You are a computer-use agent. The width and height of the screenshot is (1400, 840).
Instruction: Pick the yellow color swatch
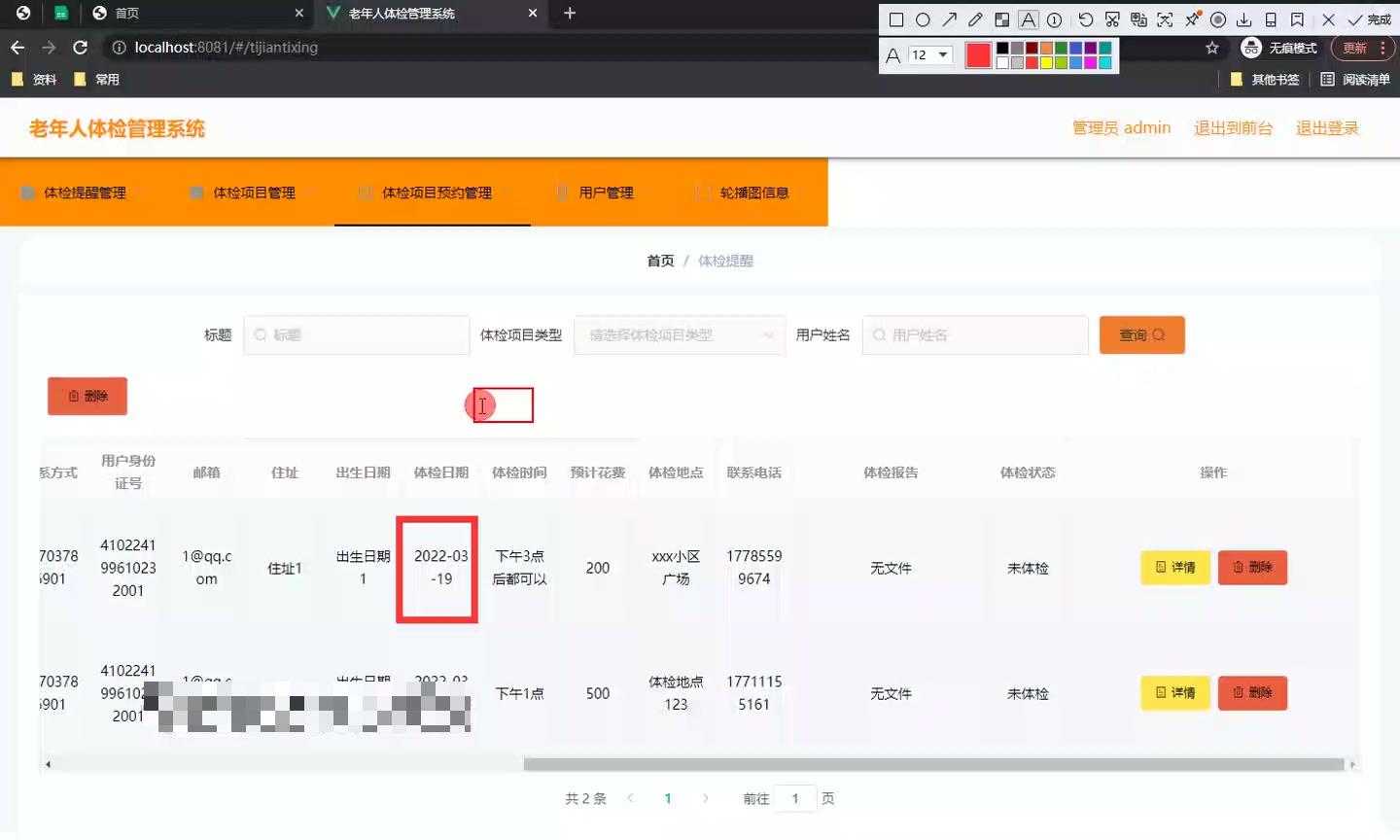point(1046,62)
